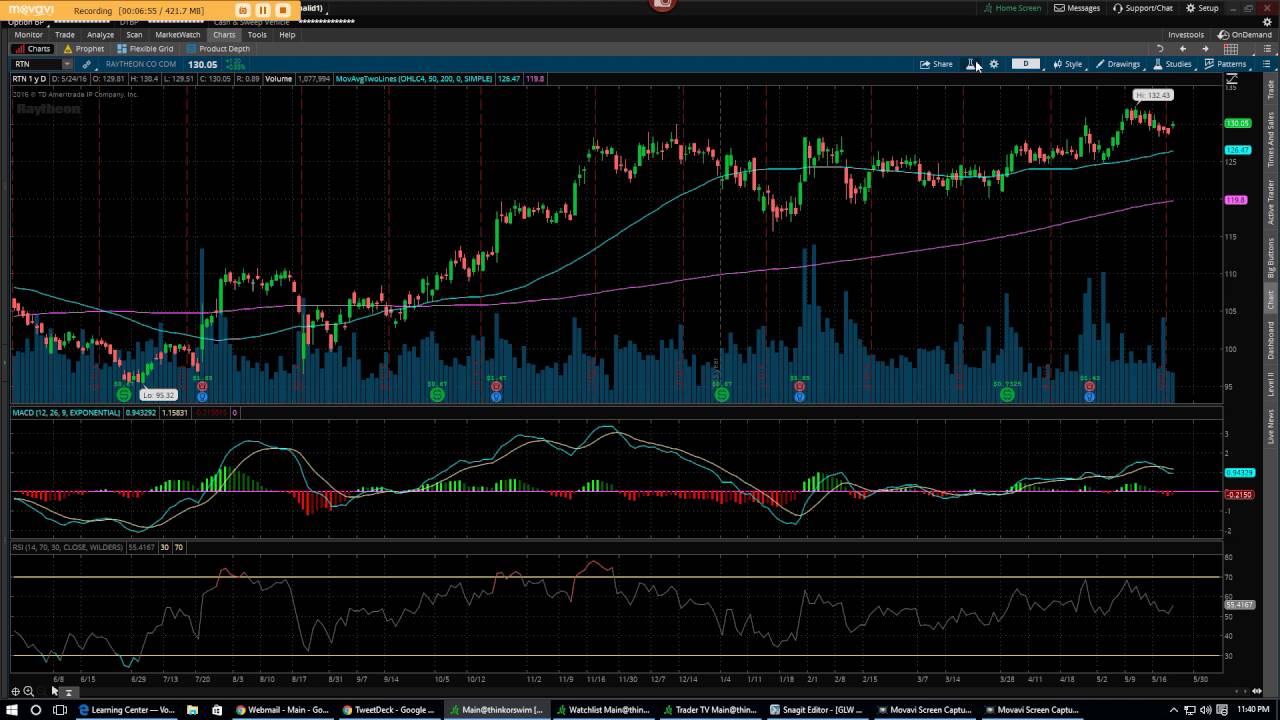Open the Prophet sub-tab
The width and height of the screenshot is (1280, 720).
click(x=84, y=49)
